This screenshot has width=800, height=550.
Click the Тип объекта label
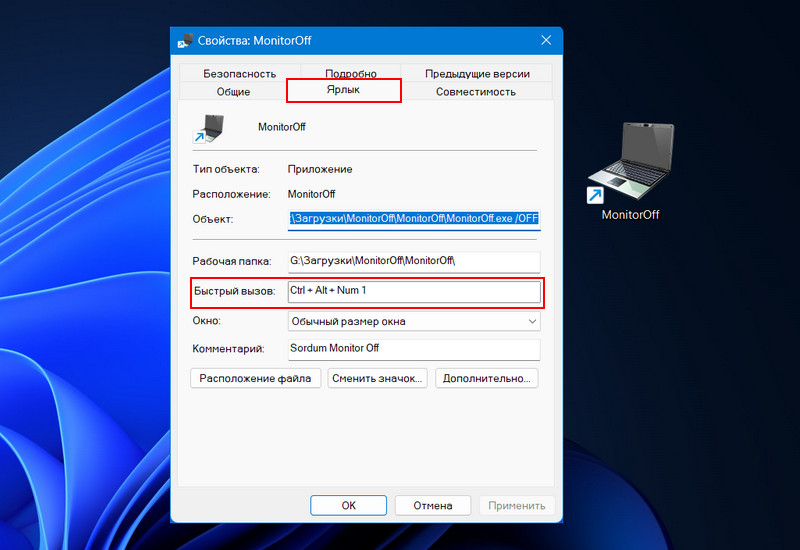tap(226, 169)
